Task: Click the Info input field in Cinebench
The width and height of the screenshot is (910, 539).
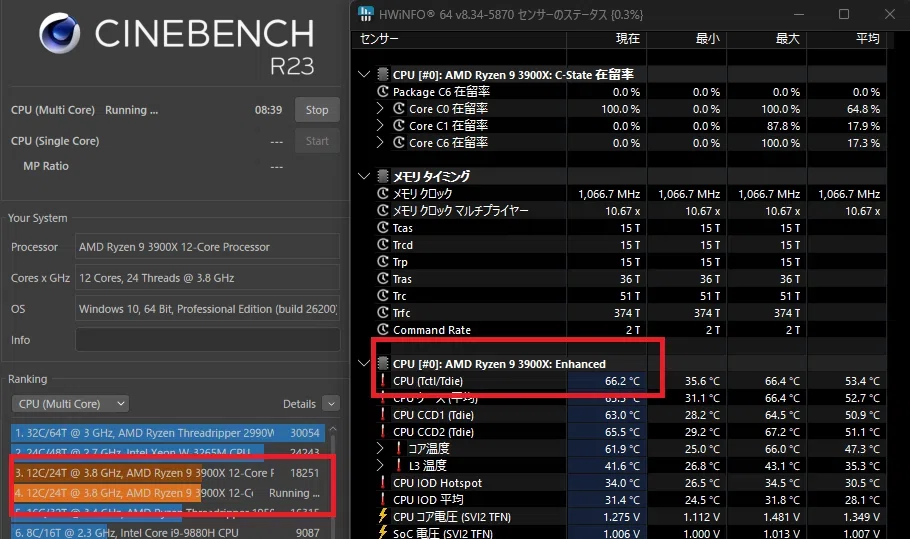Action: pyautogui.click(x=207, y=339)
